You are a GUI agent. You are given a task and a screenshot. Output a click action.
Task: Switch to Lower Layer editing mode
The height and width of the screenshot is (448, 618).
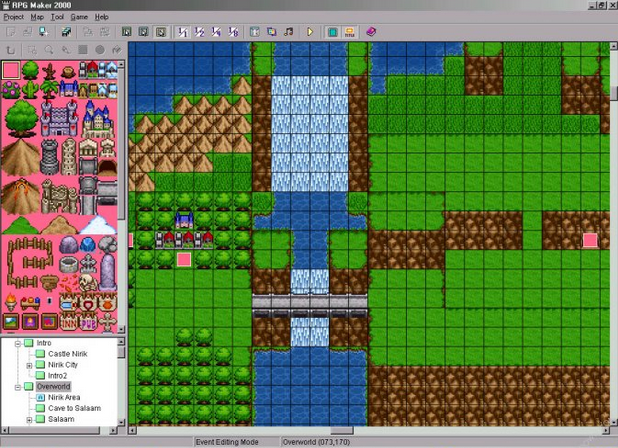click(x=127, y=32)
